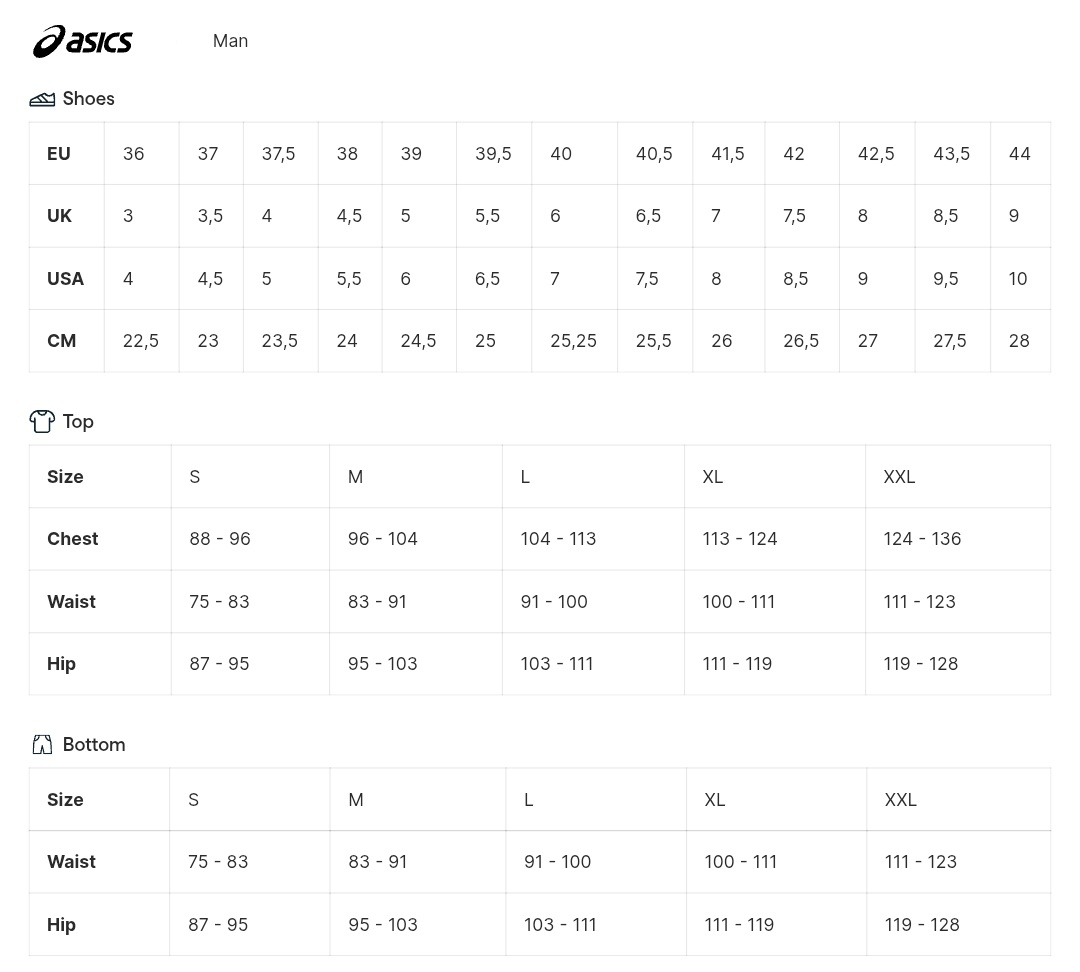Select Bottom Hip 119 - 128 cell
1080x972 pixels.
(959, 924)
